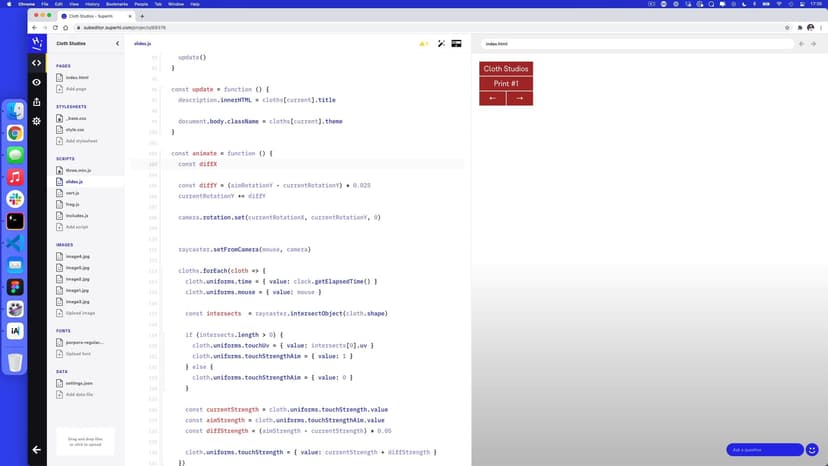Collapse the Cloth Studios file panel
The image size is (828, 466).
pos(118,44)
